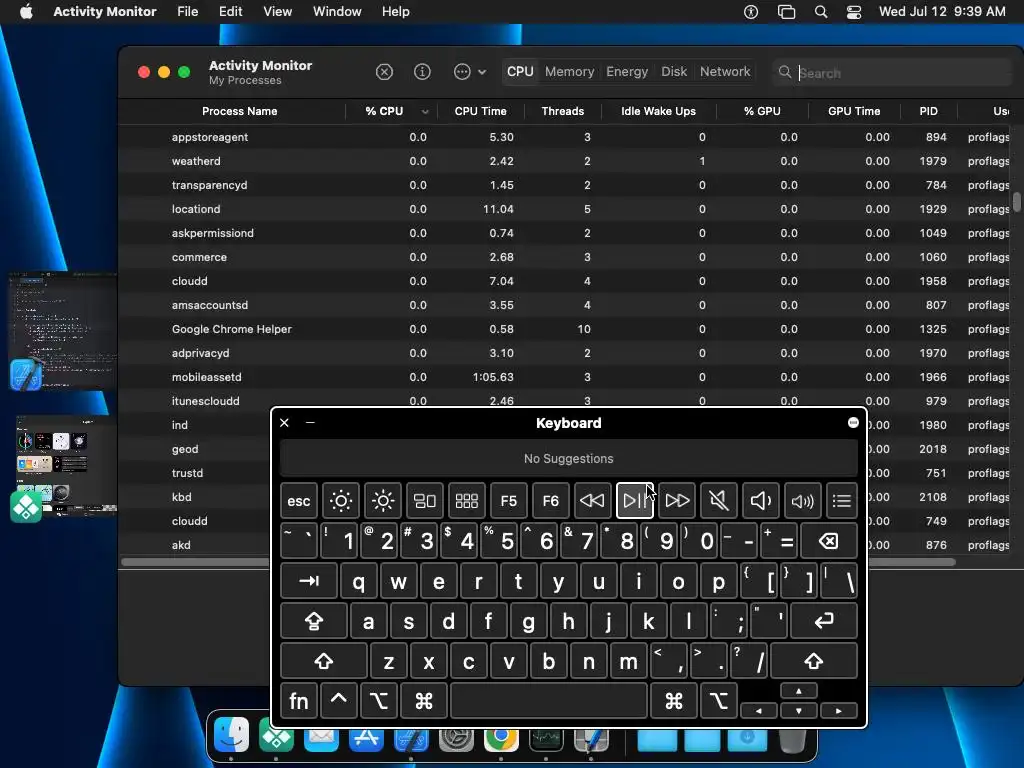Sort by the Process Name column header
This screenshot has height=768, width=1024.
240,111
